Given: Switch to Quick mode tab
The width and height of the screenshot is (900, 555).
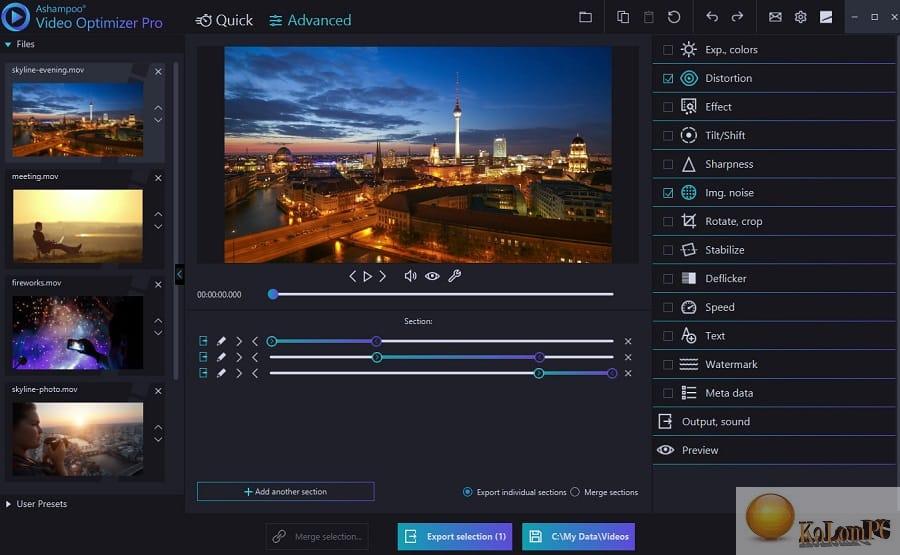Looking at the screenshot, I should click(224, 21).
